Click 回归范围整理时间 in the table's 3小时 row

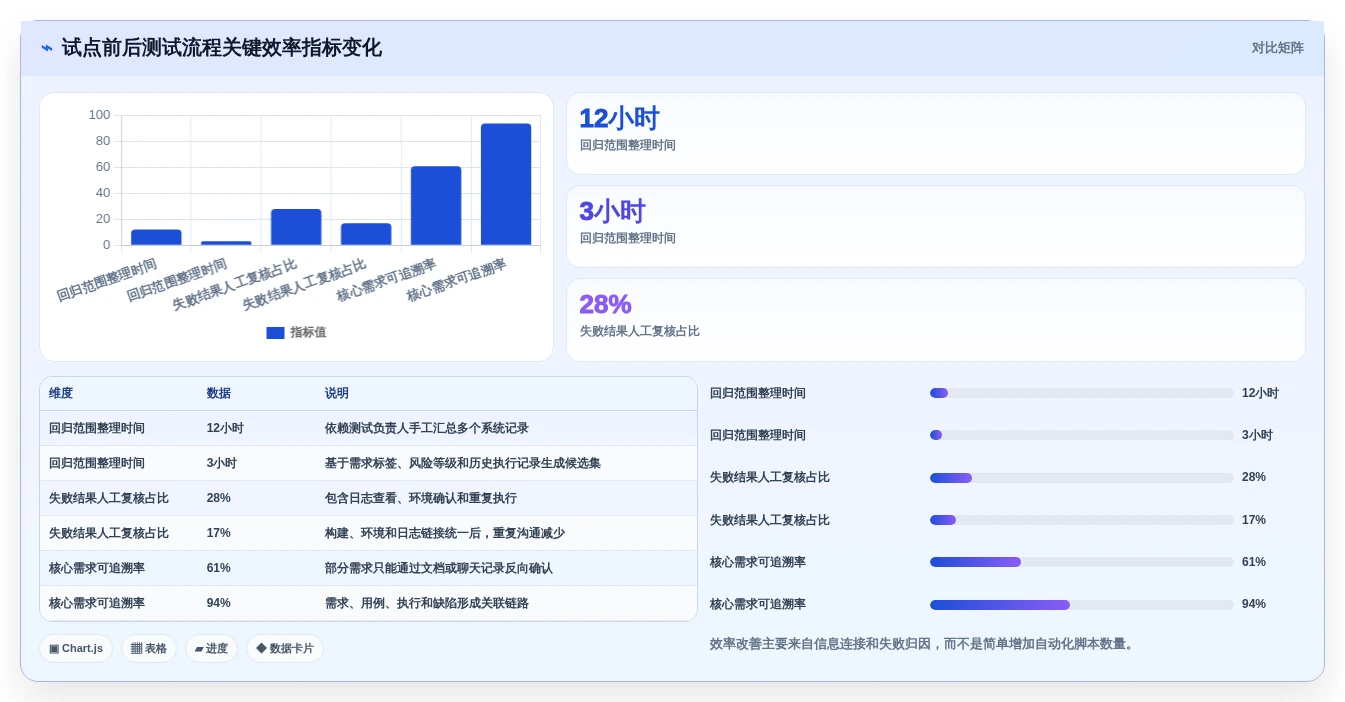[97, 463]
